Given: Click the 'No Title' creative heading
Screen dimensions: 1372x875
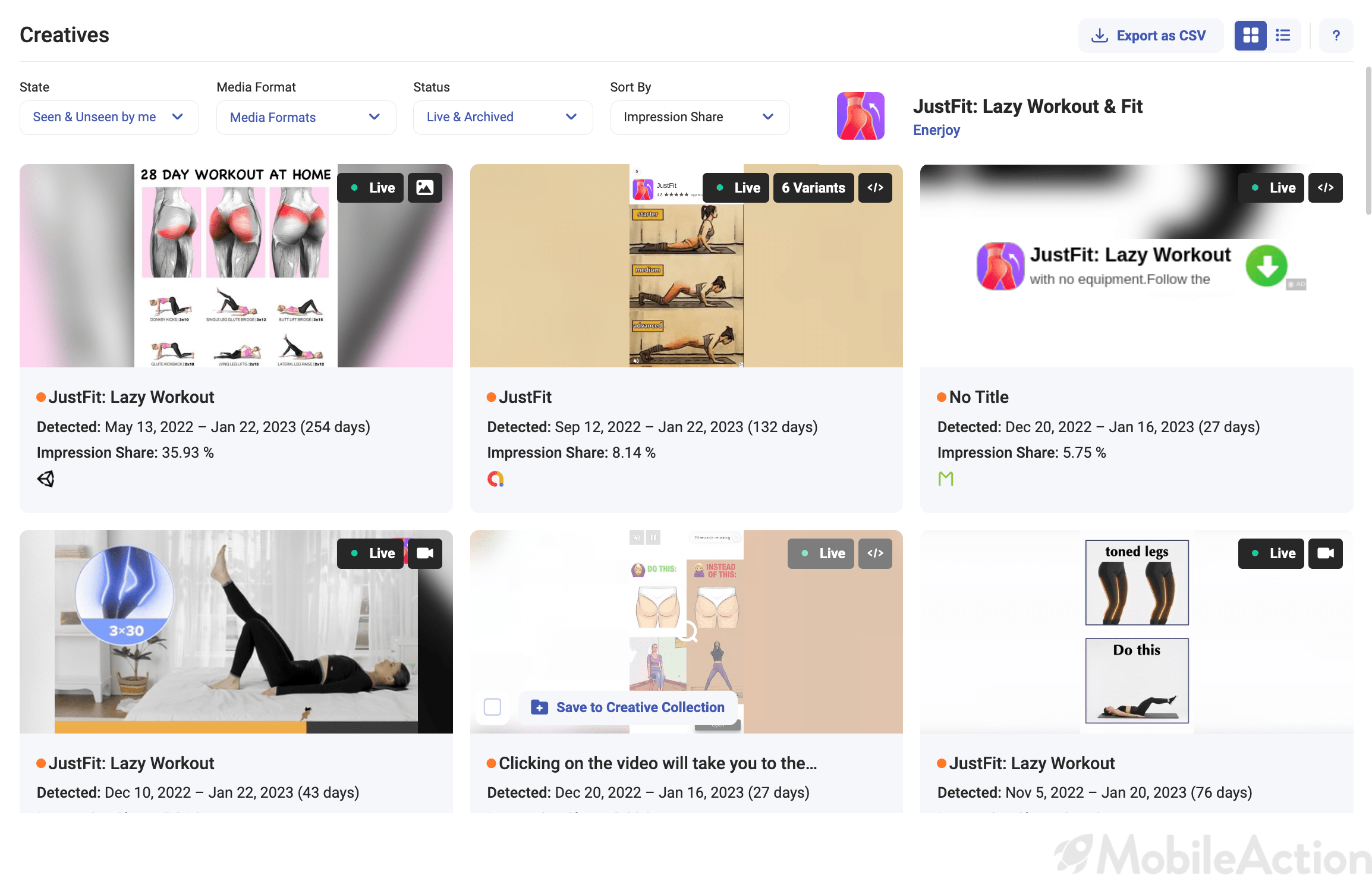Looking at the screenshot, I should coord(978,397).
